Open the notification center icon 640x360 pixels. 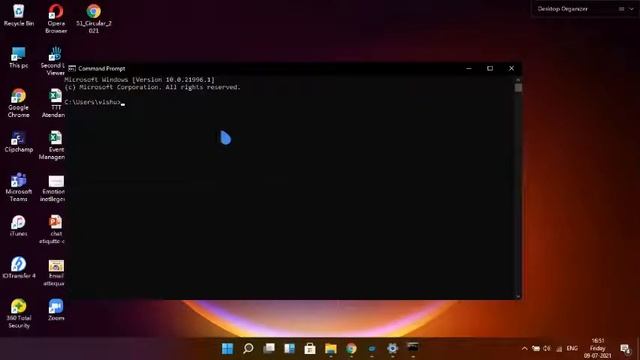(625, 349)
